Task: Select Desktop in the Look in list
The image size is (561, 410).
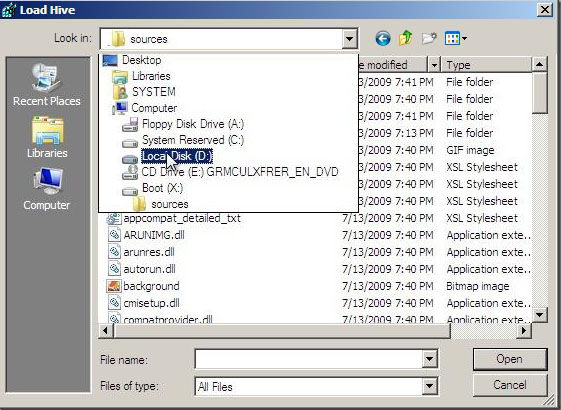Action: click(x=141, y=60)
